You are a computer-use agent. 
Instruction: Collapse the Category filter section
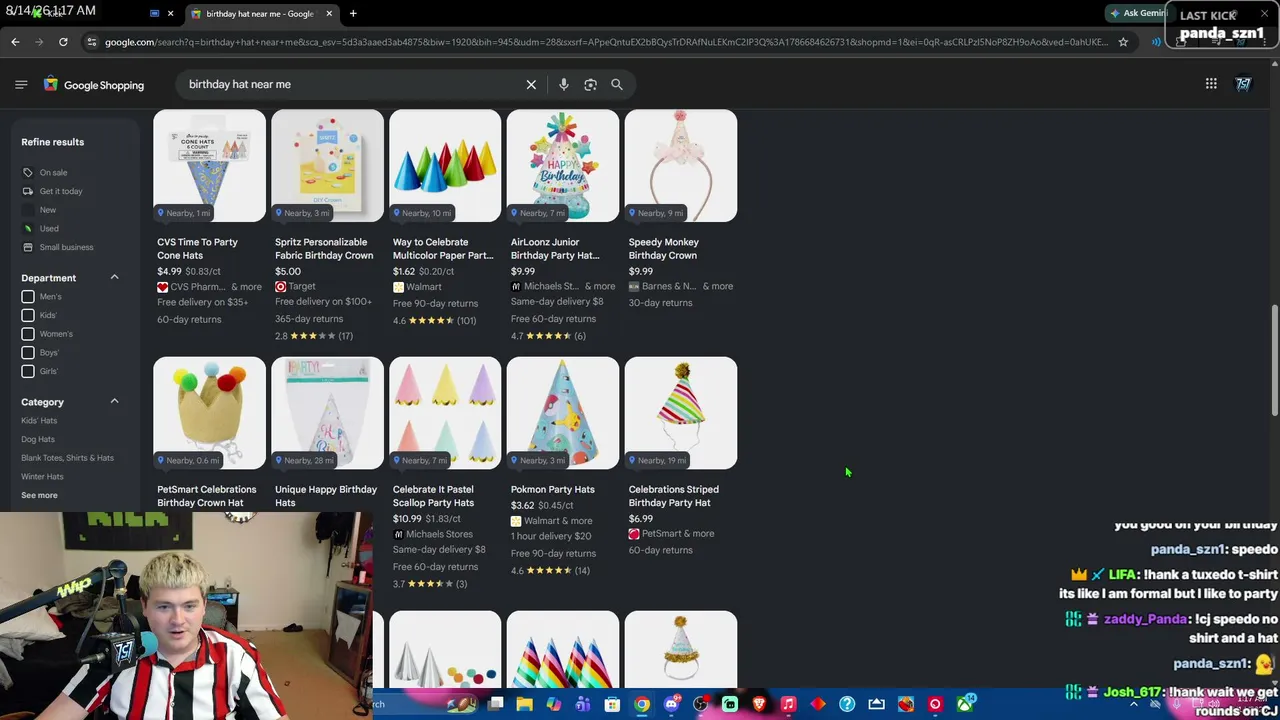pos(114,401)
